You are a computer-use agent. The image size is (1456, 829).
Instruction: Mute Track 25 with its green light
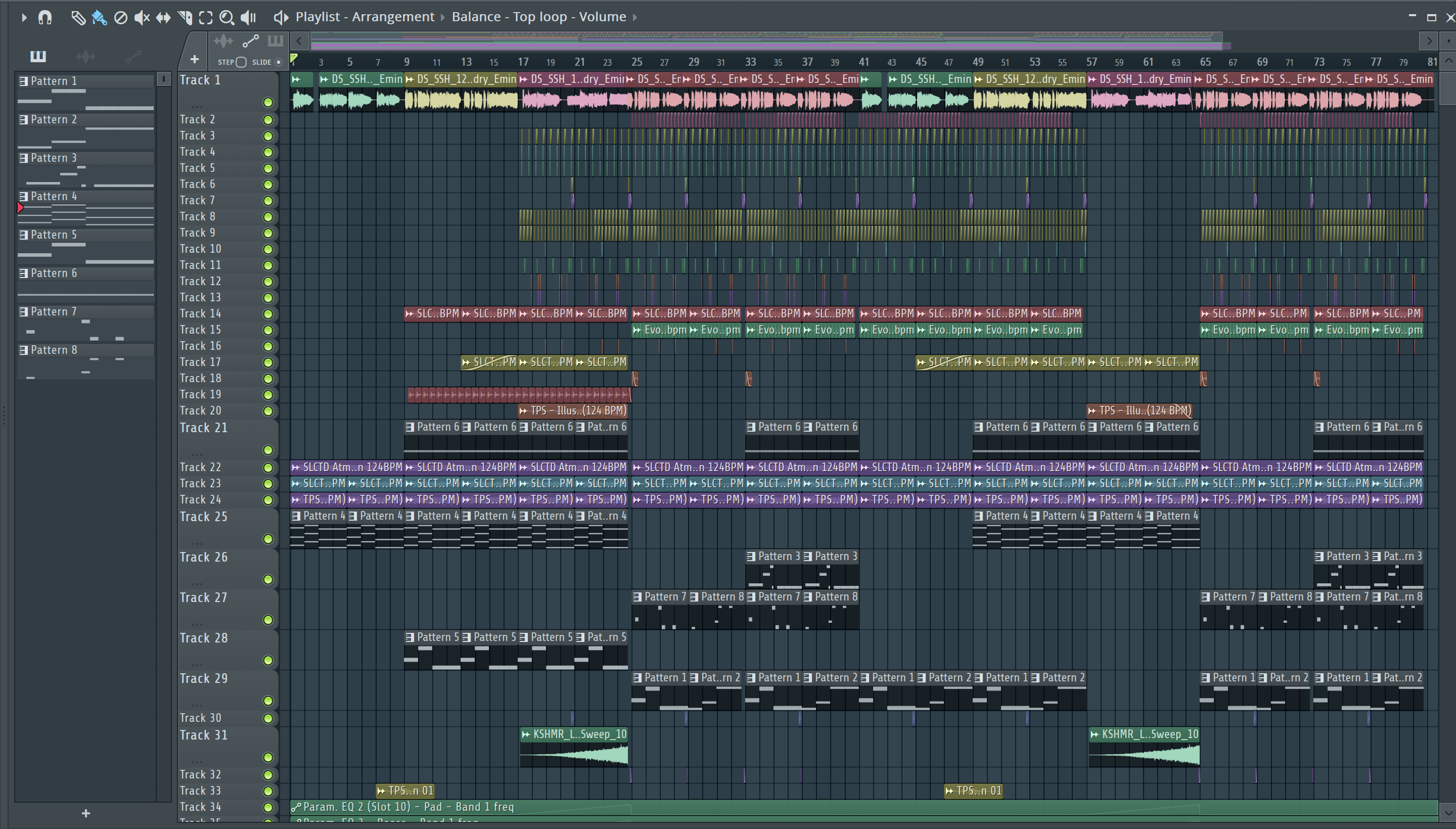[267, 539]
